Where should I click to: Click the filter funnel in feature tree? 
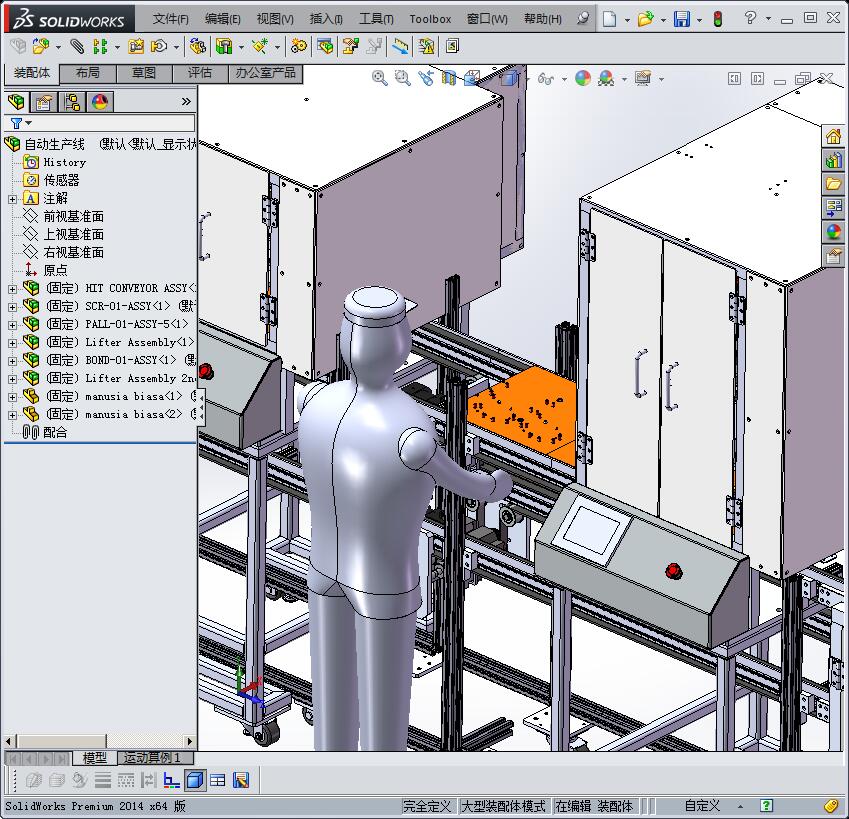16,123
